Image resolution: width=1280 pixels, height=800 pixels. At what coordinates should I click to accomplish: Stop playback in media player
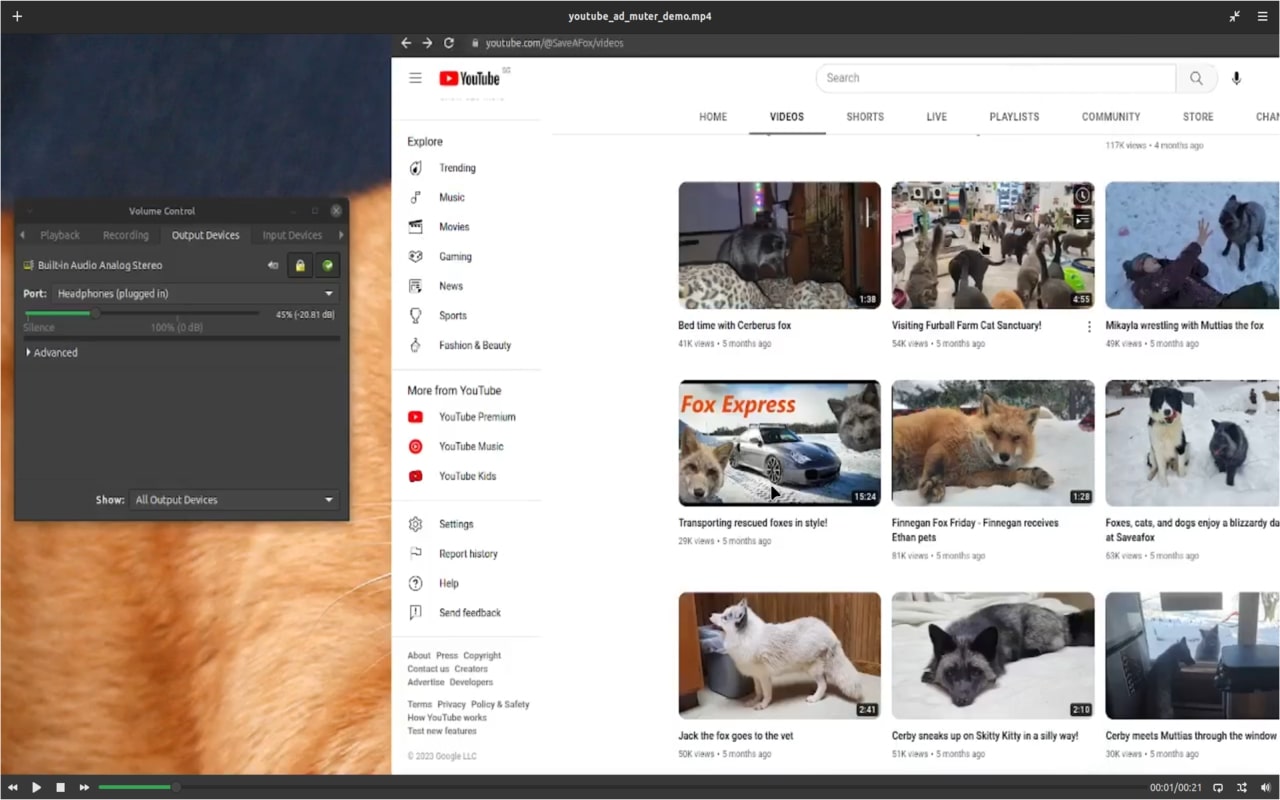60,788
